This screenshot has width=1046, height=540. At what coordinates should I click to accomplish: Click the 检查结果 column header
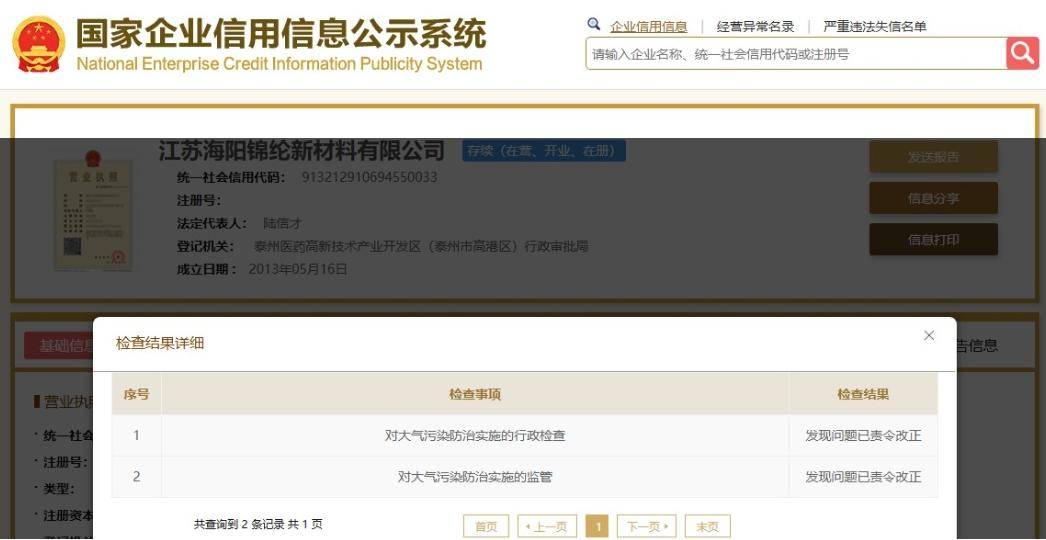pos(863,394)
